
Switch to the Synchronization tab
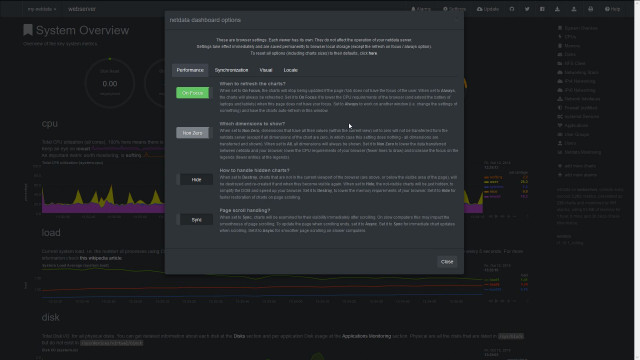(231, 70)
